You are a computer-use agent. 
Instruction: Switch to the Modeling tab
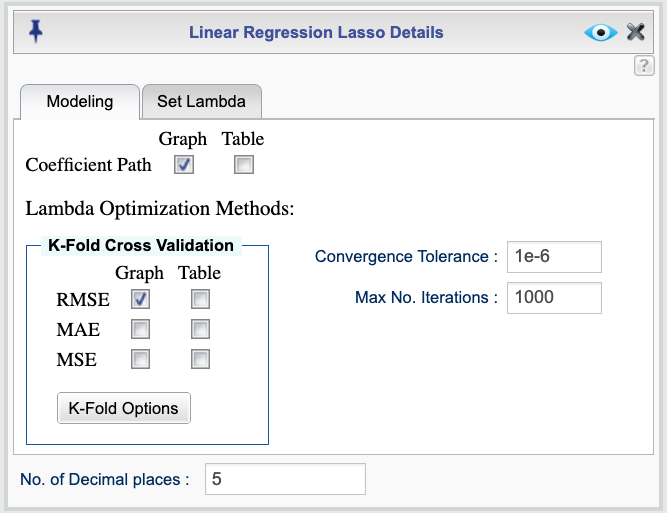80,102
